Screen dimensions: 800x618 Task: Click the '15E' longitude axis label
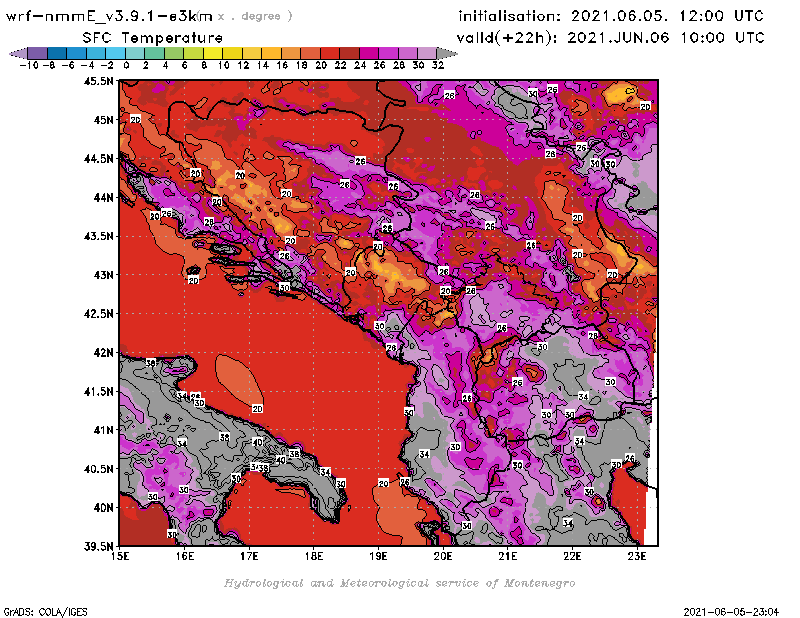pyautogui.click(x=120, y=556)
